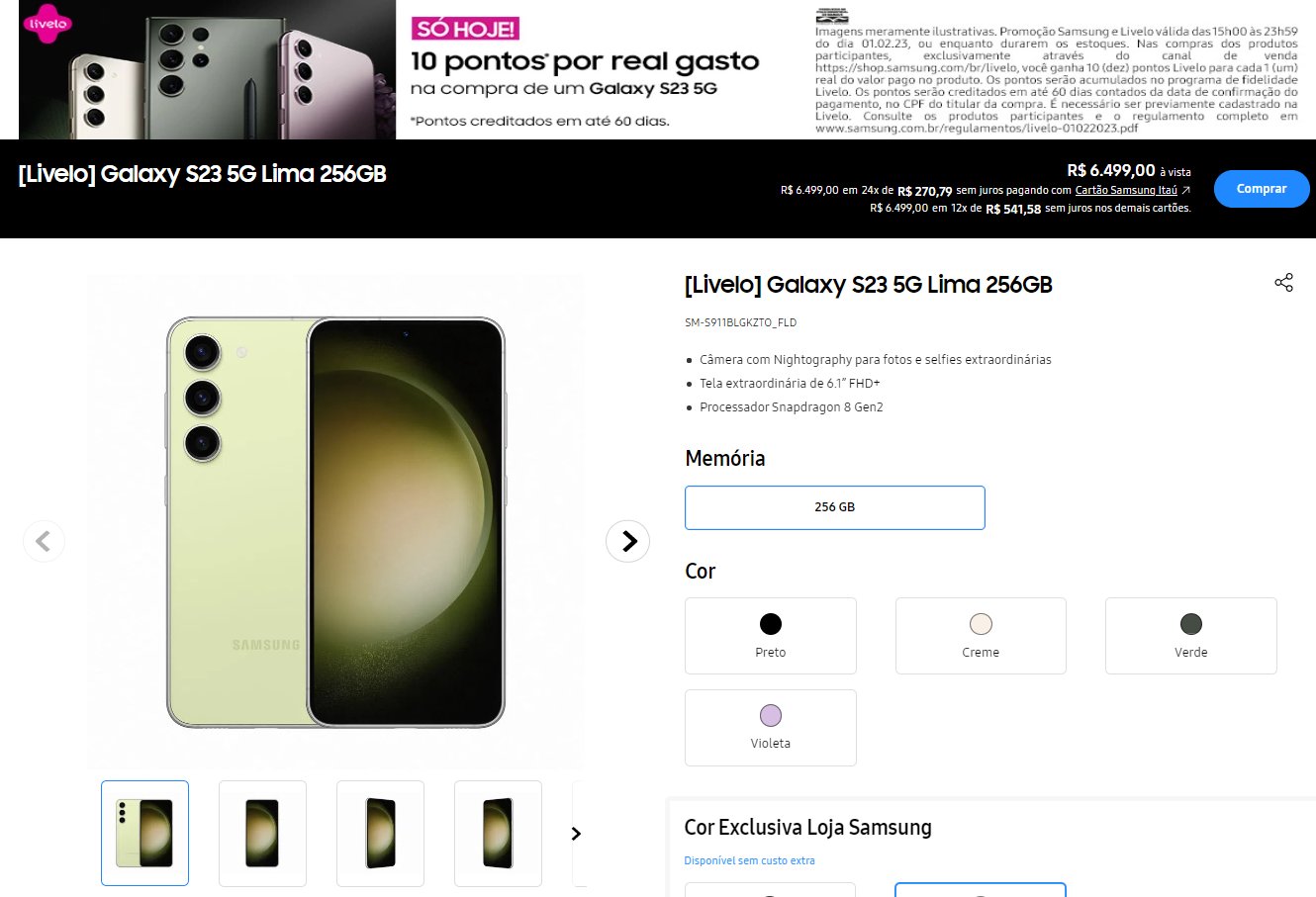The image size is (1316, 897).
Task: Click the main Galaxy S23 product image
Action: [335, 522]
